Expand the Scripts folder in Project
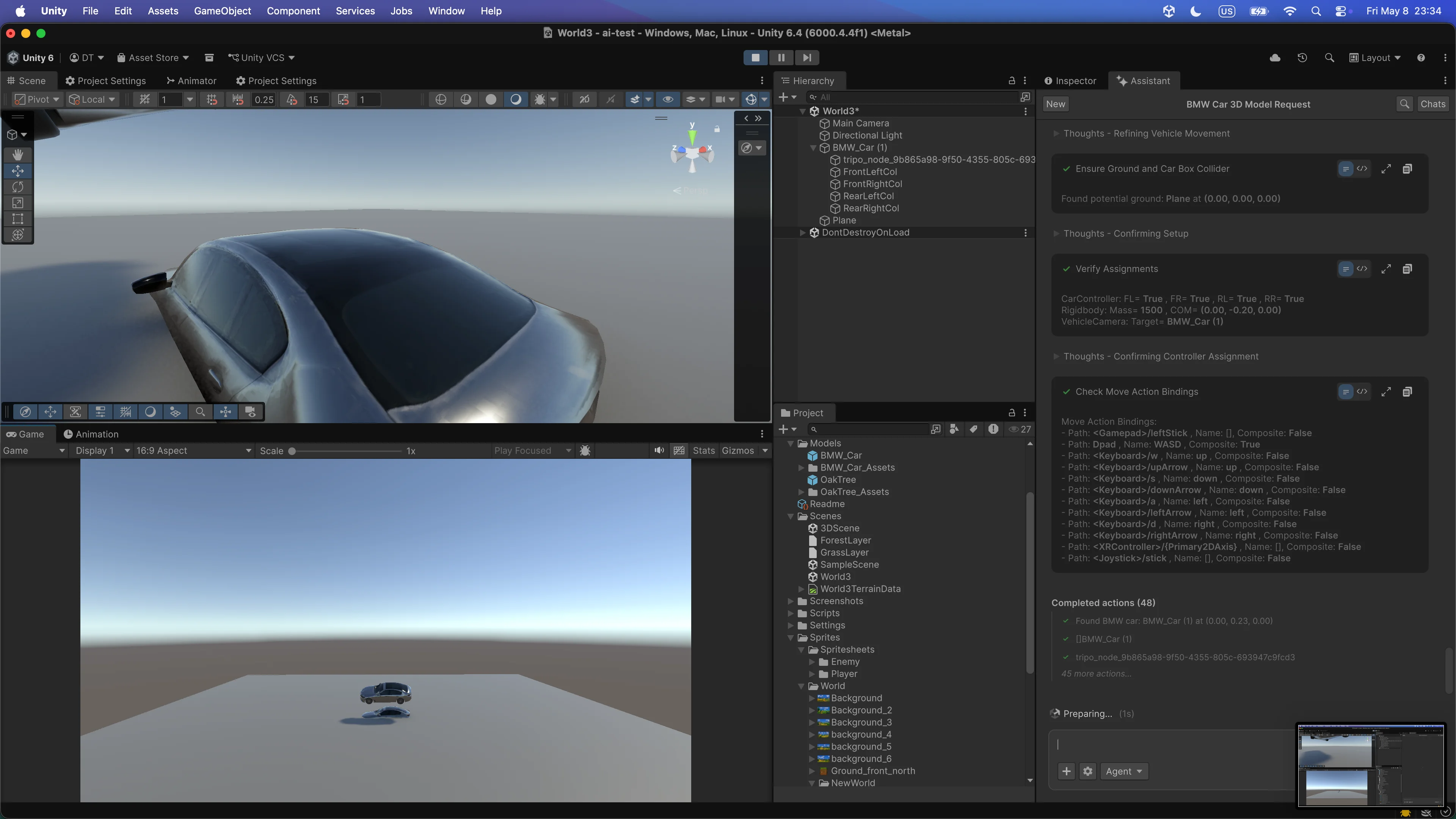Image resolution: width=1456 pixels, height=819 pixels. coord(791,613)
